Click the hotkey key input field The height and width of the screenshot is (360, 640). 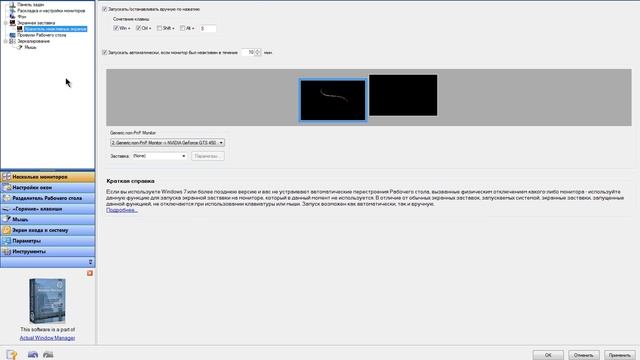208,28
